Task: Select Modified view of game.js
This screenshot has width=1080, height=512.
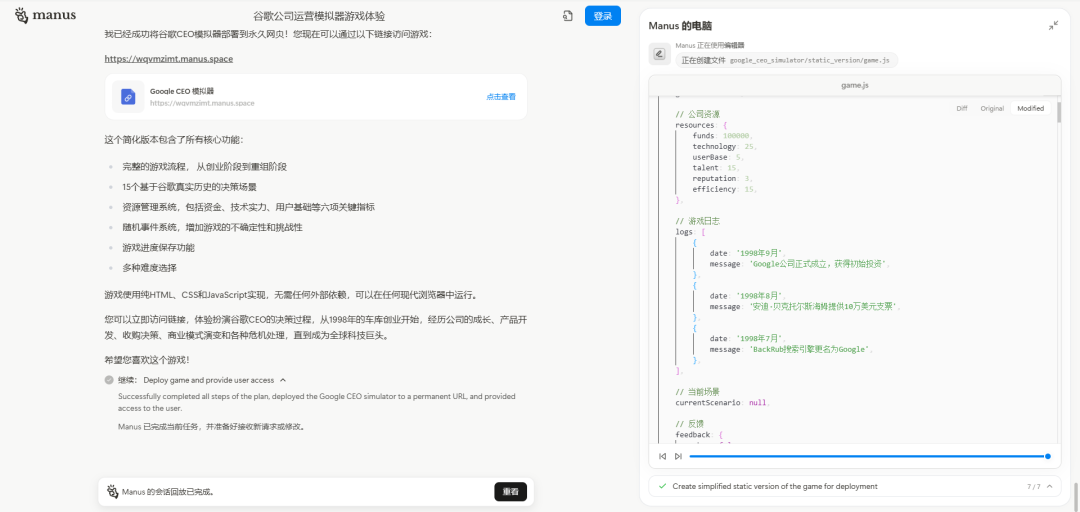Action: tap(1030, 108)
